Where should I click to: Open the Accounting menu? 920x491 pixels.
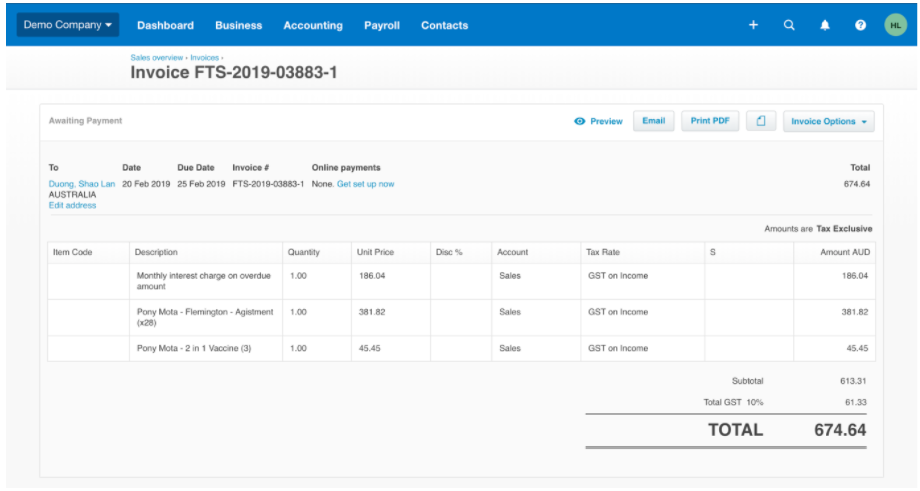pos(313,25)
